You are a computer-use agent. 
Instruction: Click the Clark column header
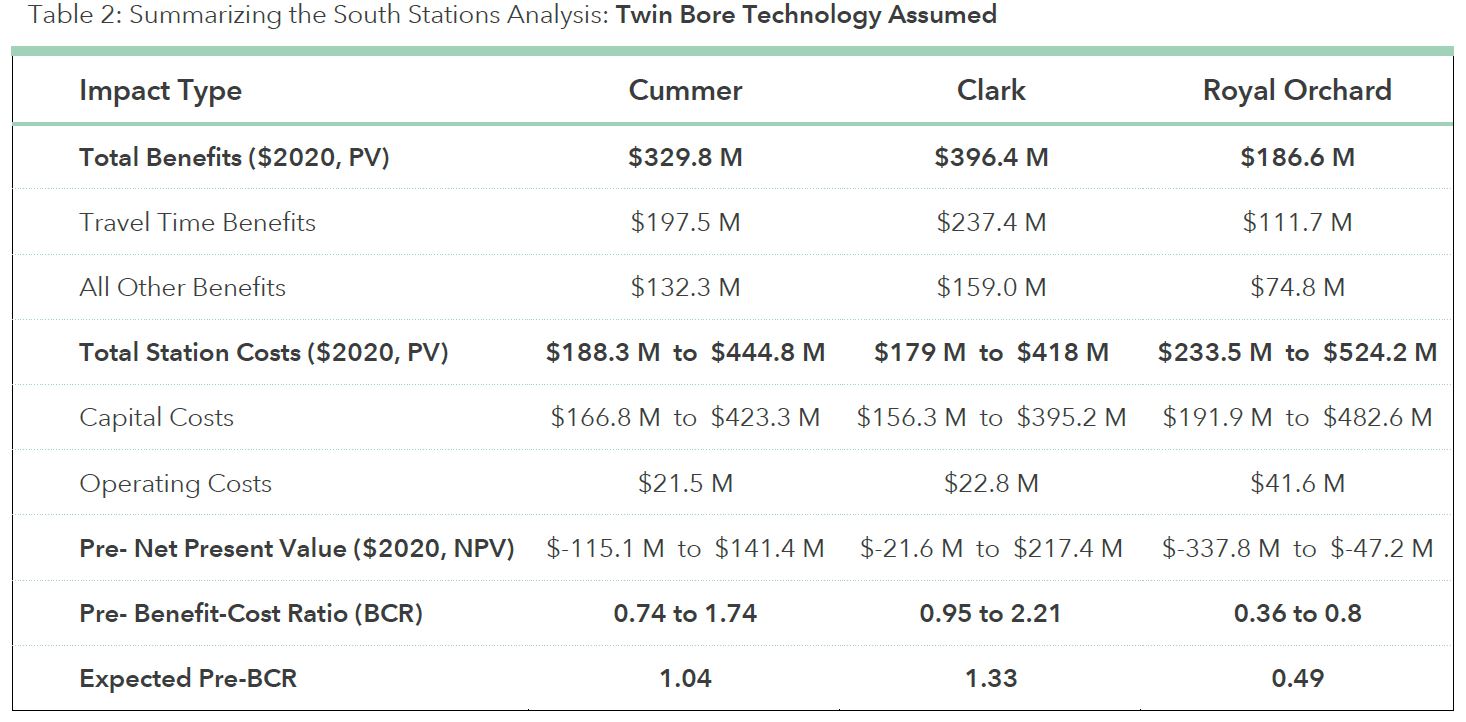(991, 91)
